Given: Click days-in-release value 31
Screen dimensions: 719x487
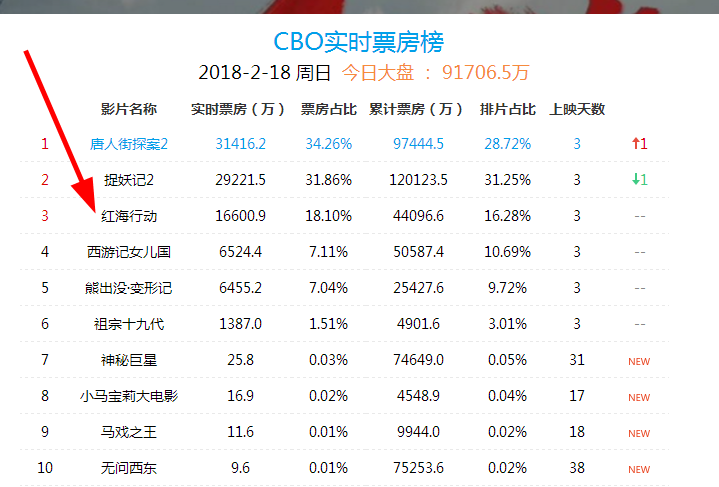Looking at the screenshot, I should coord(577,360).
